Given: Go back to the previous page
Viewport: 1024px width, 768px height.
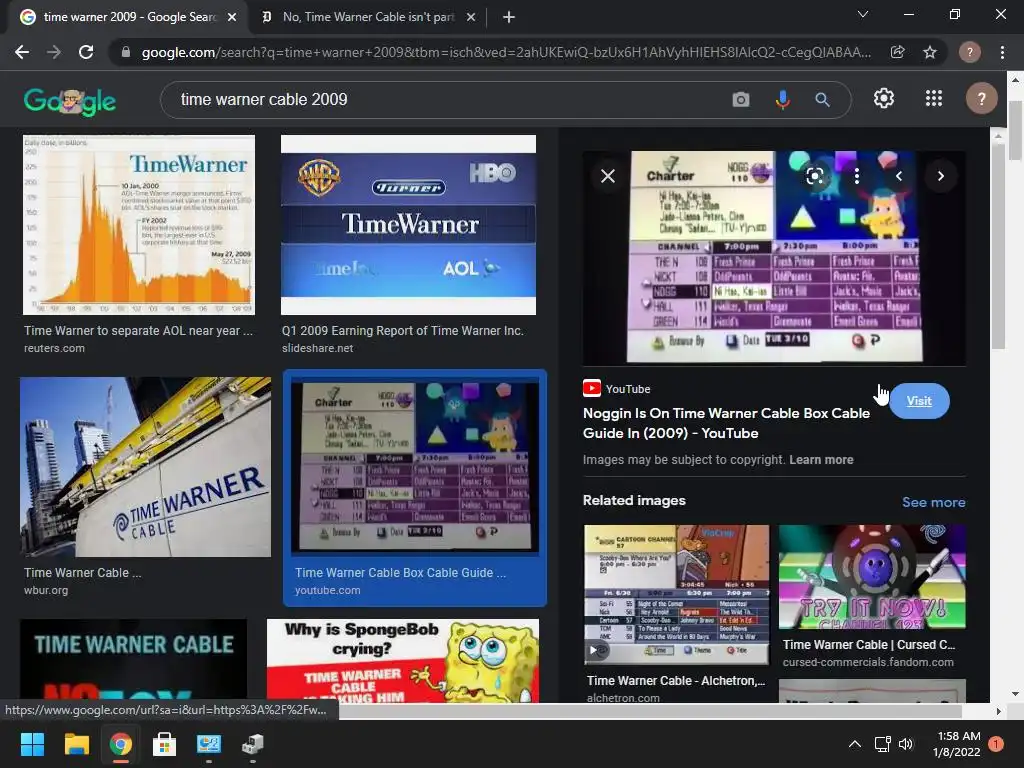Looking at the screenshot, I should (22, 52).
